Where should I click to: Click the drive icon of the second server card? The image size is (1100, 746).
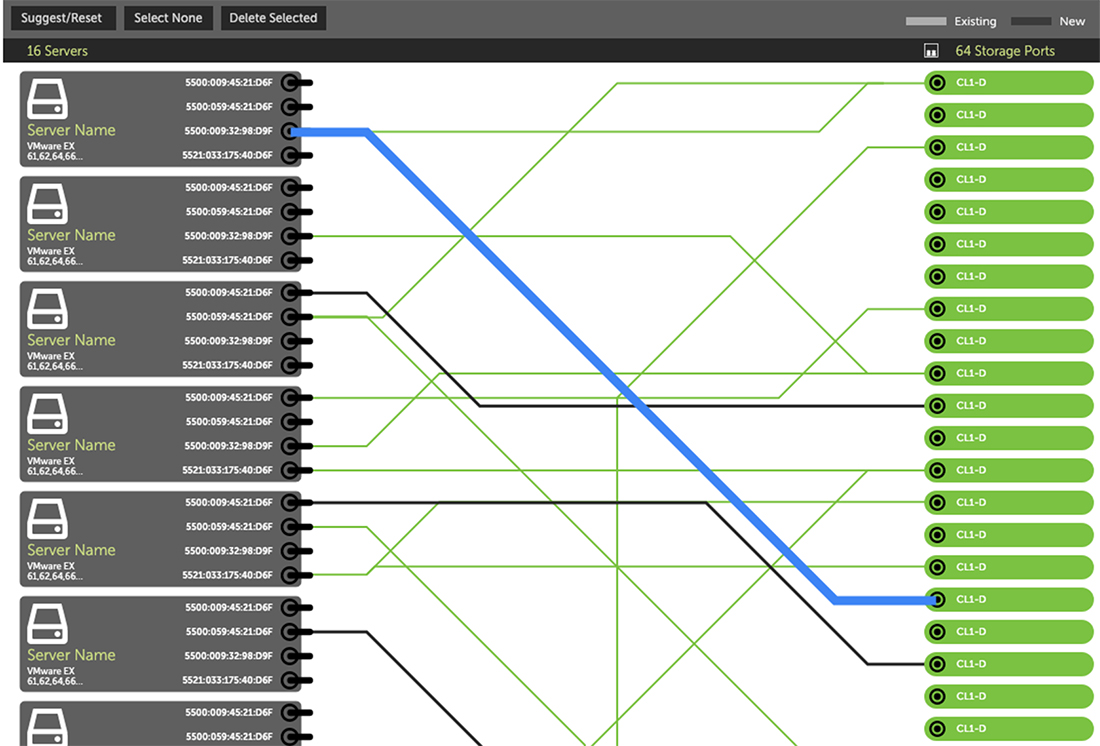(x=48, y=204)
